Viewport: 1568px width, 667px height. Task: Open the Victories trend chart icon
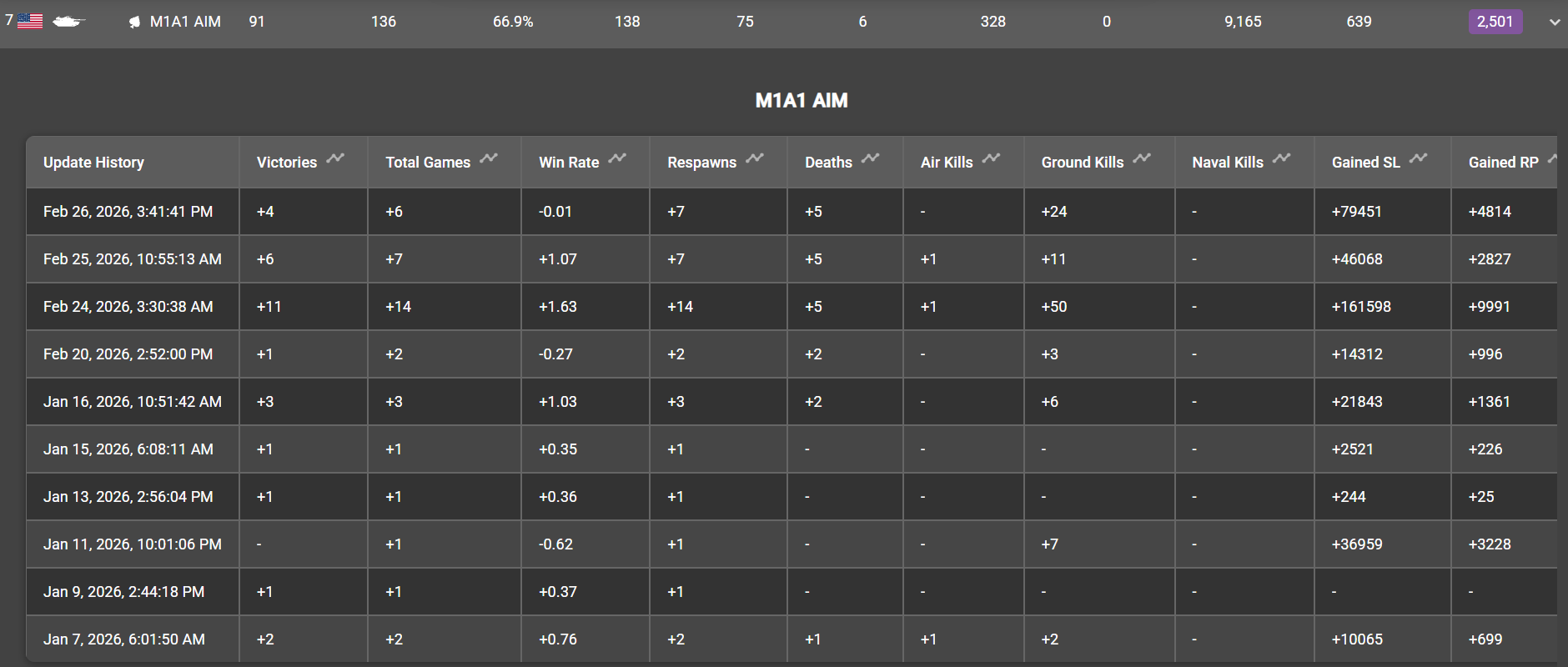[335, 158]
